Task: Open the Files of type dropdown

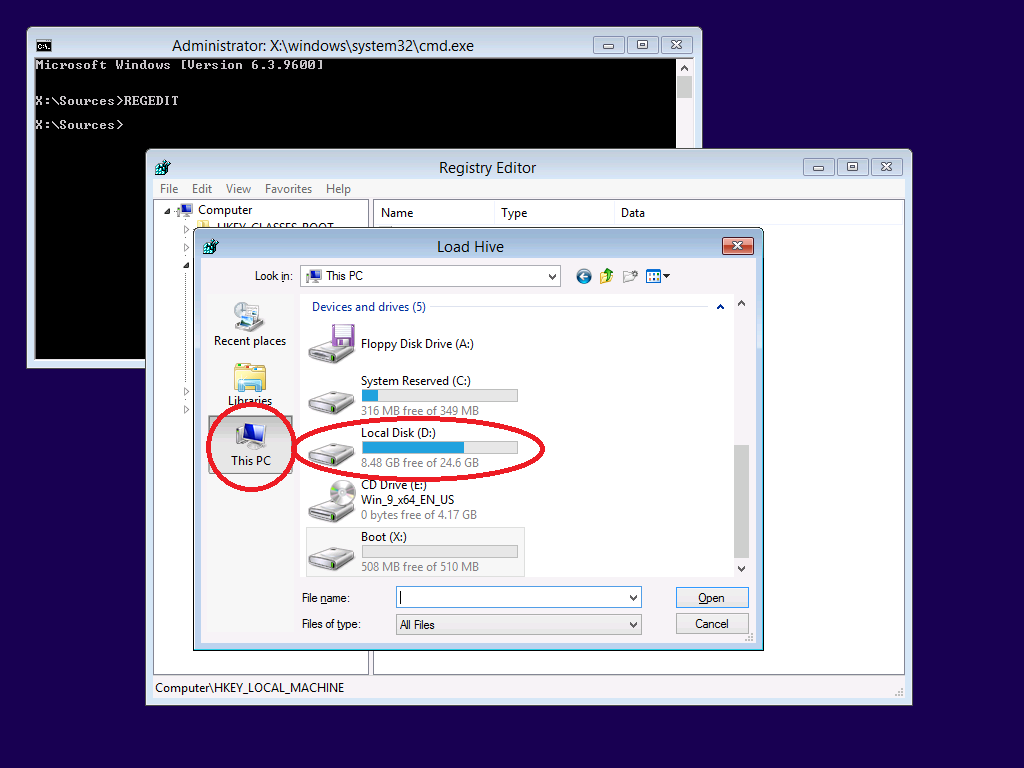Action: pos(632,624)
